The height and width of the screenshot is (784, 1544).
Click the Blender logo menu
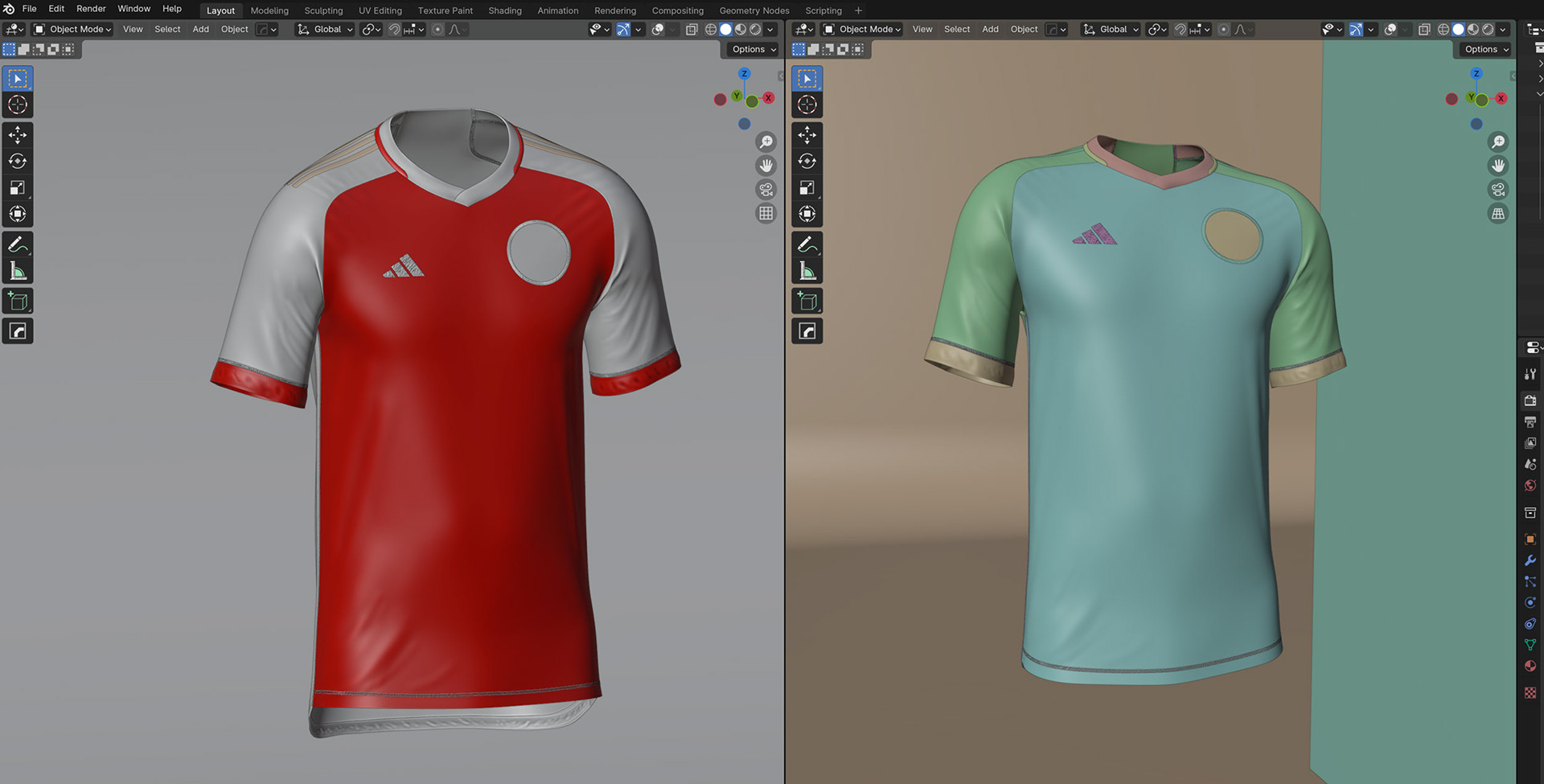pos(9,9)
